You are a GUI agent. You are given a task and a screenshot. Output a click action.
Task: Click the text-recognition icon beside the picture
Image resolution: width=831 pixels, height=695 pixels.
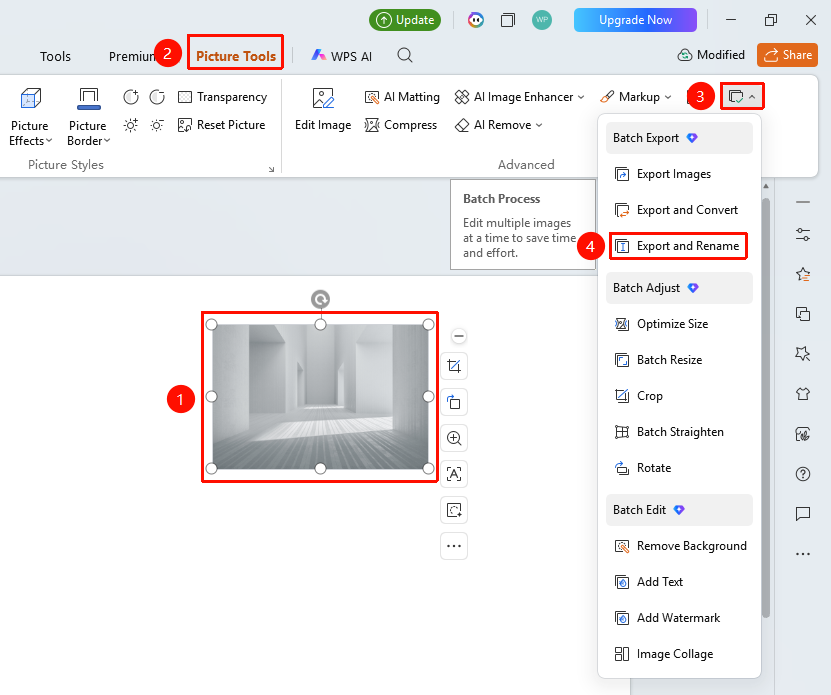pyautogui.click(x=454, y=474)
